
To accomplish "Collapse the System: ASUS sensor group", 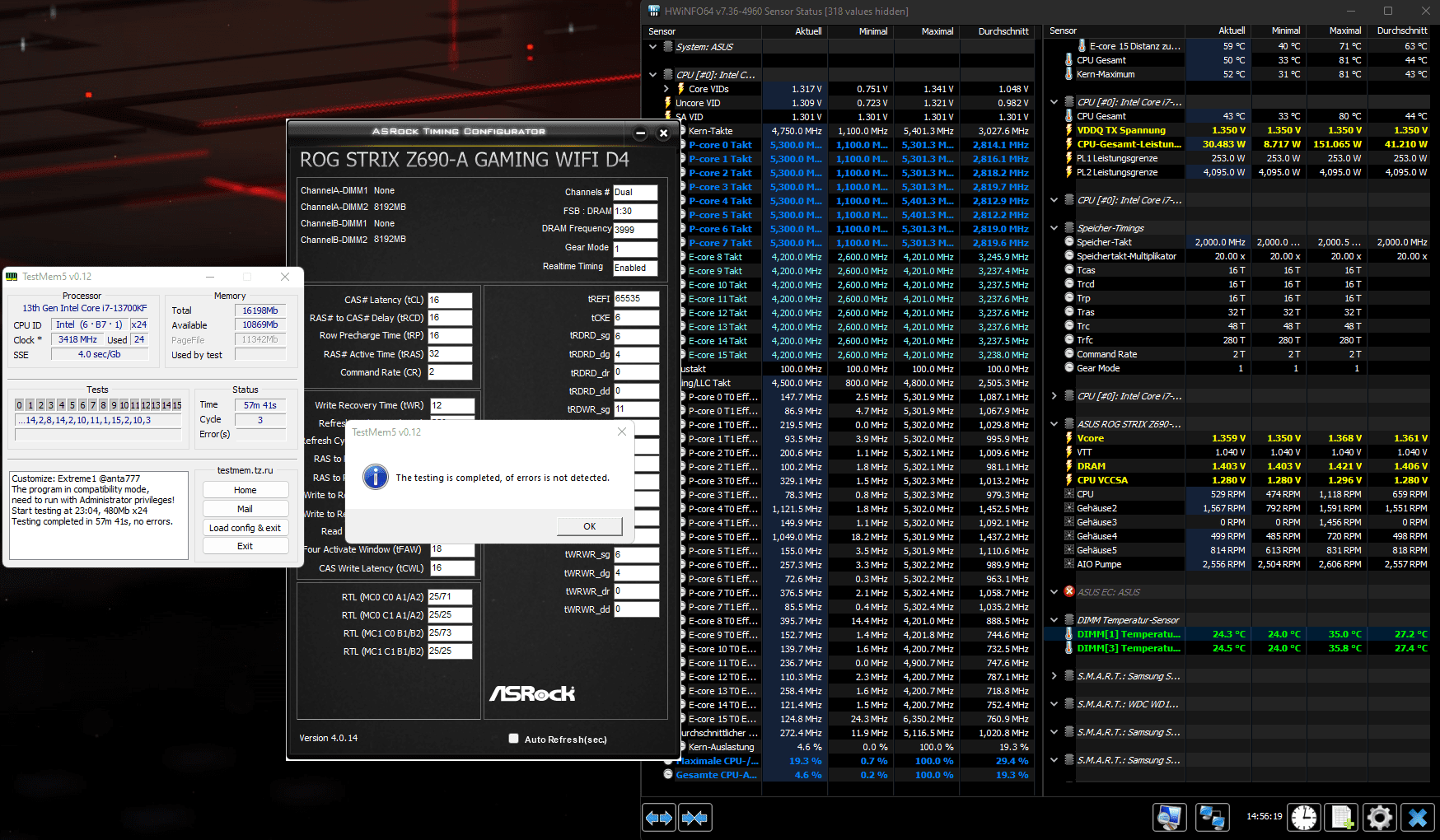I will click(x=653, y=47).
